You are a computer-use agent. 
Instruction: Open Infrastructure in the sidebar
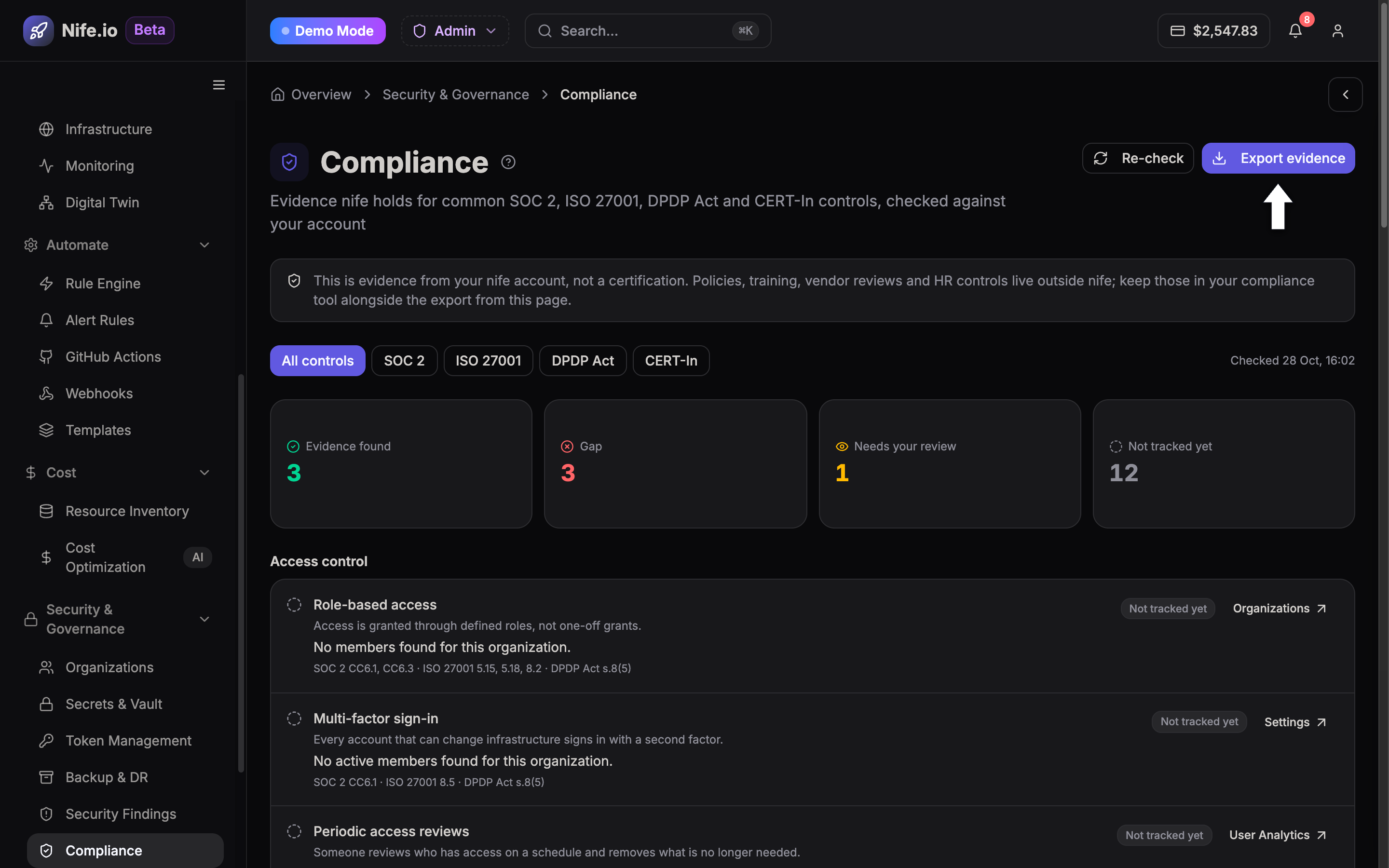[x=125, y=129]
